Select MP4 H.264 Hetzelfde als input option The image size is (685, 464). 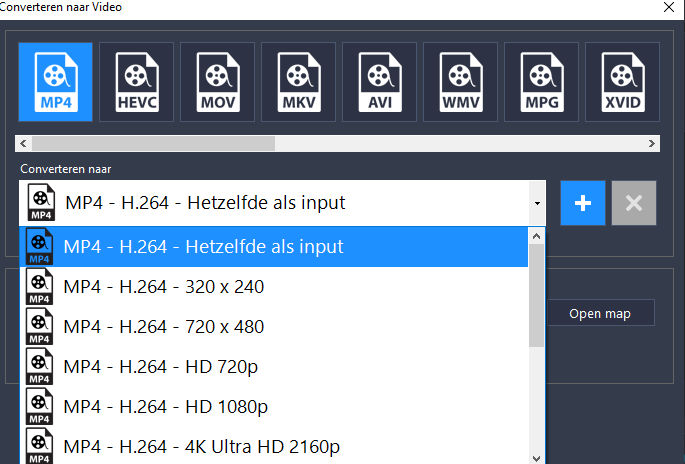pos(274,247)
